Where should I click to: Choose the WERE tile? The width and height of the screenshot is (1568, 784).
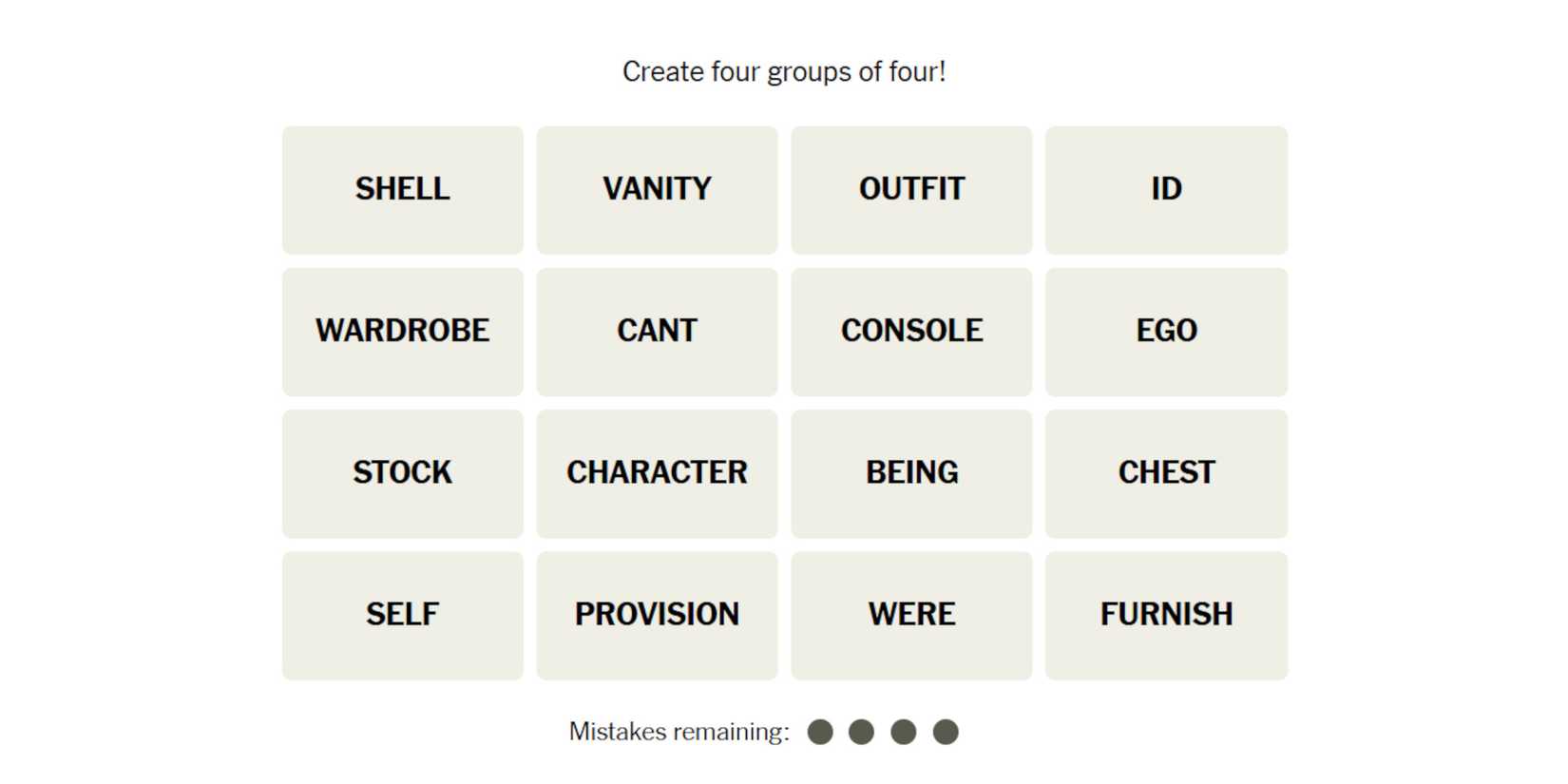coord(911,615)
